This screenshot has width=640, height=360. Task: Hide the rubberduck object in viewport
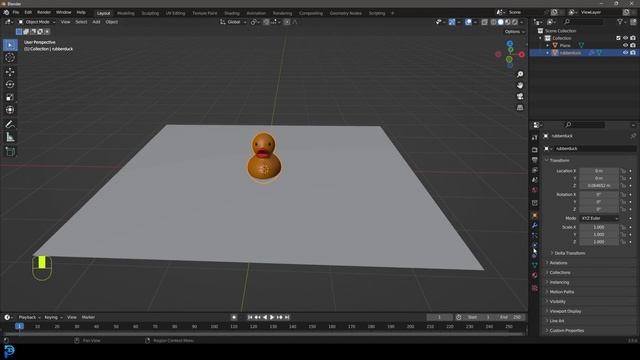625,53
